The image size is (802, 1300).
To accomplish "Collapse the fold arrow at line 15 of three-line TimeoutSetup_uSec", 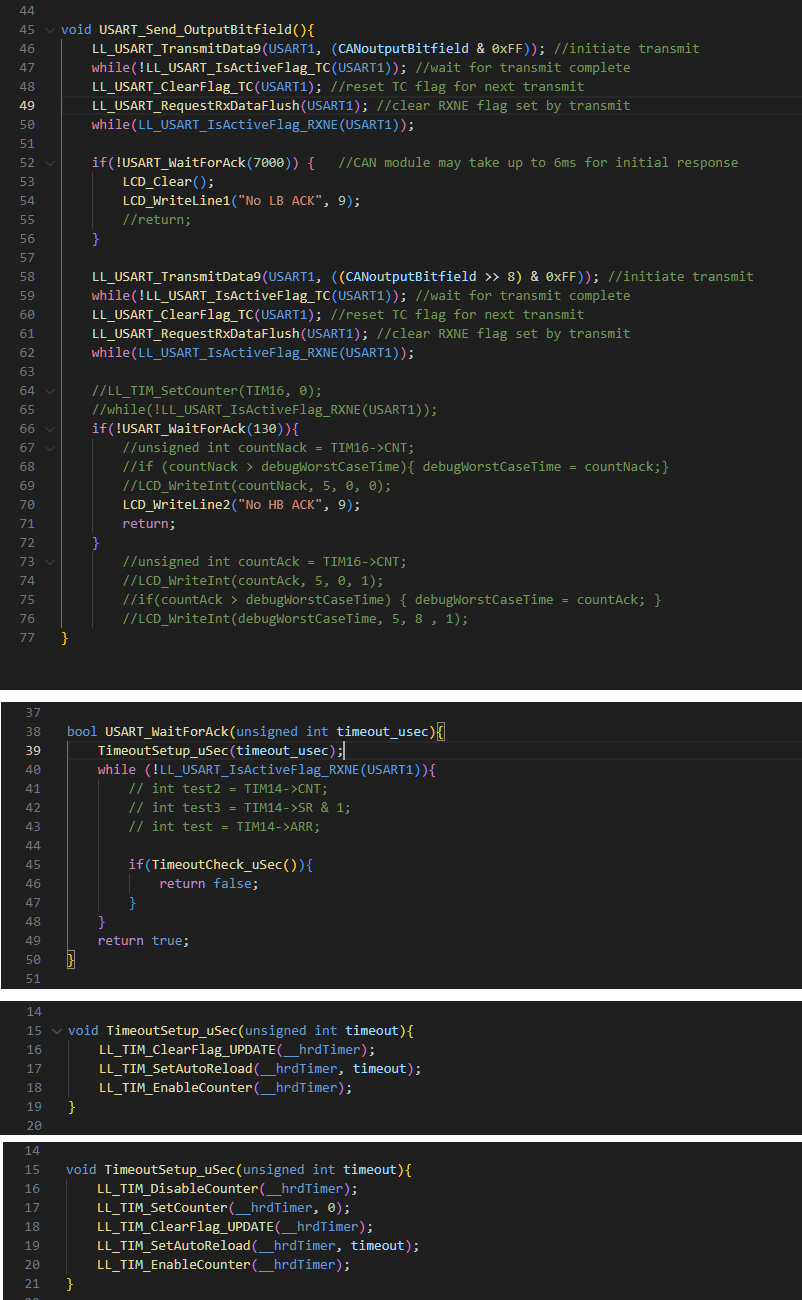I will click(57, 1031).
